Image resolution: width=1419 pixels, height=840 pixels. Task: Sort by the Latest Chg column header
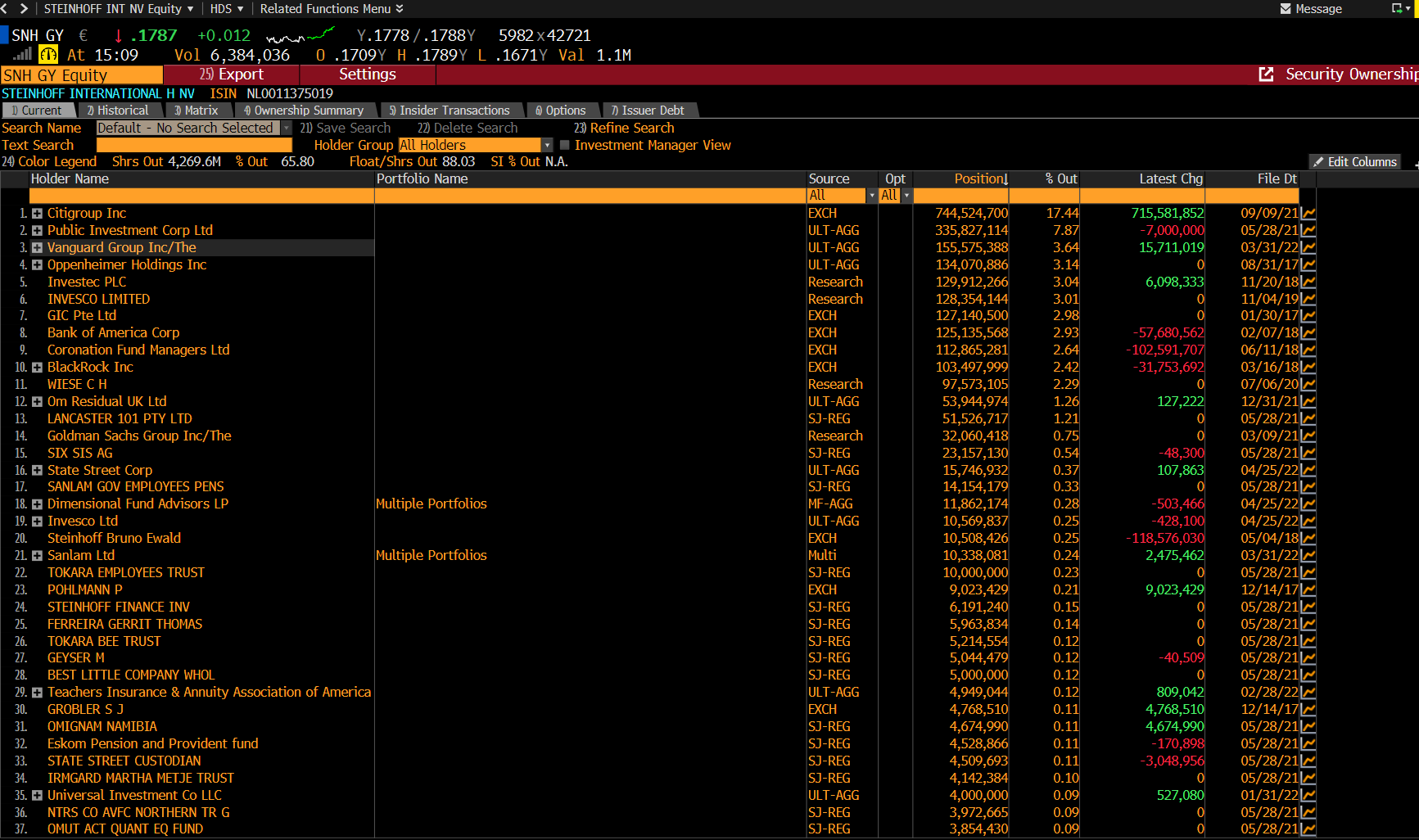click(x=1171, y=178)
